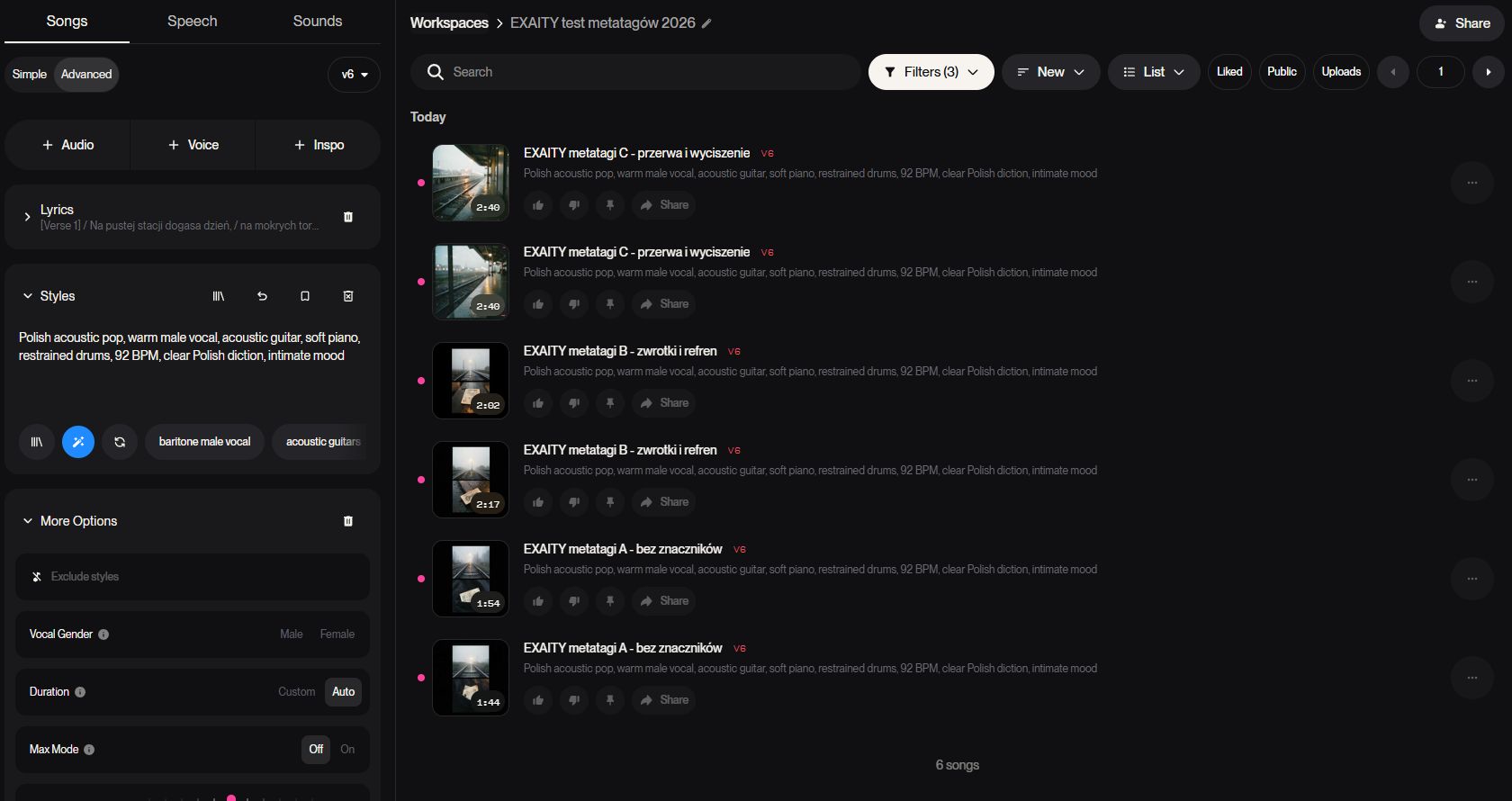This screenshot has height=801, width=1512.
Task: Go to the previous page arrow
Action: (1393, 72)
